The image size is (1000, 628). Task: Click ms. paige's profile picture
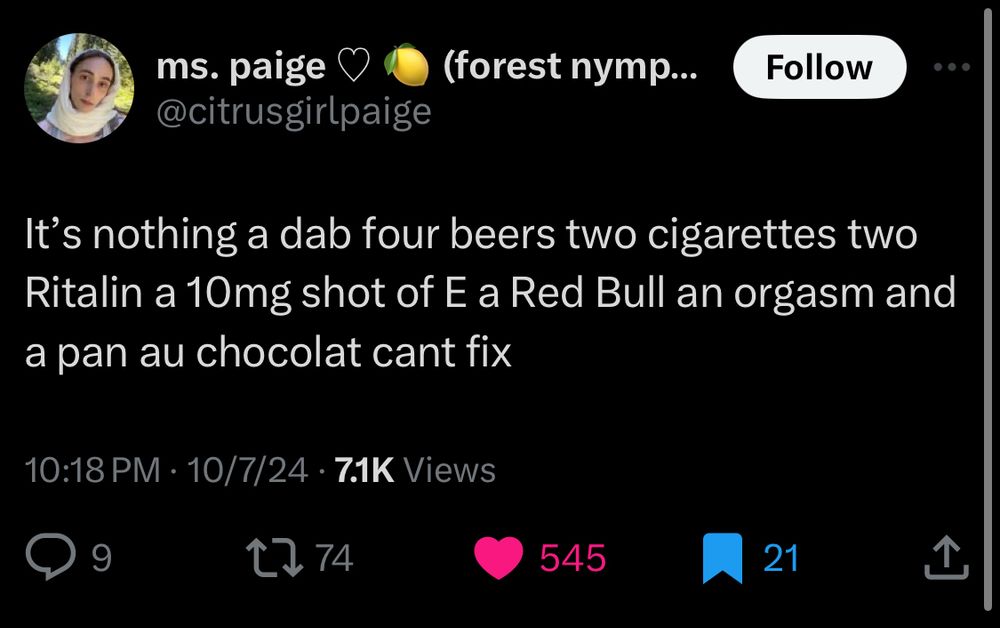pyautogui.click(x=79, y=88)
